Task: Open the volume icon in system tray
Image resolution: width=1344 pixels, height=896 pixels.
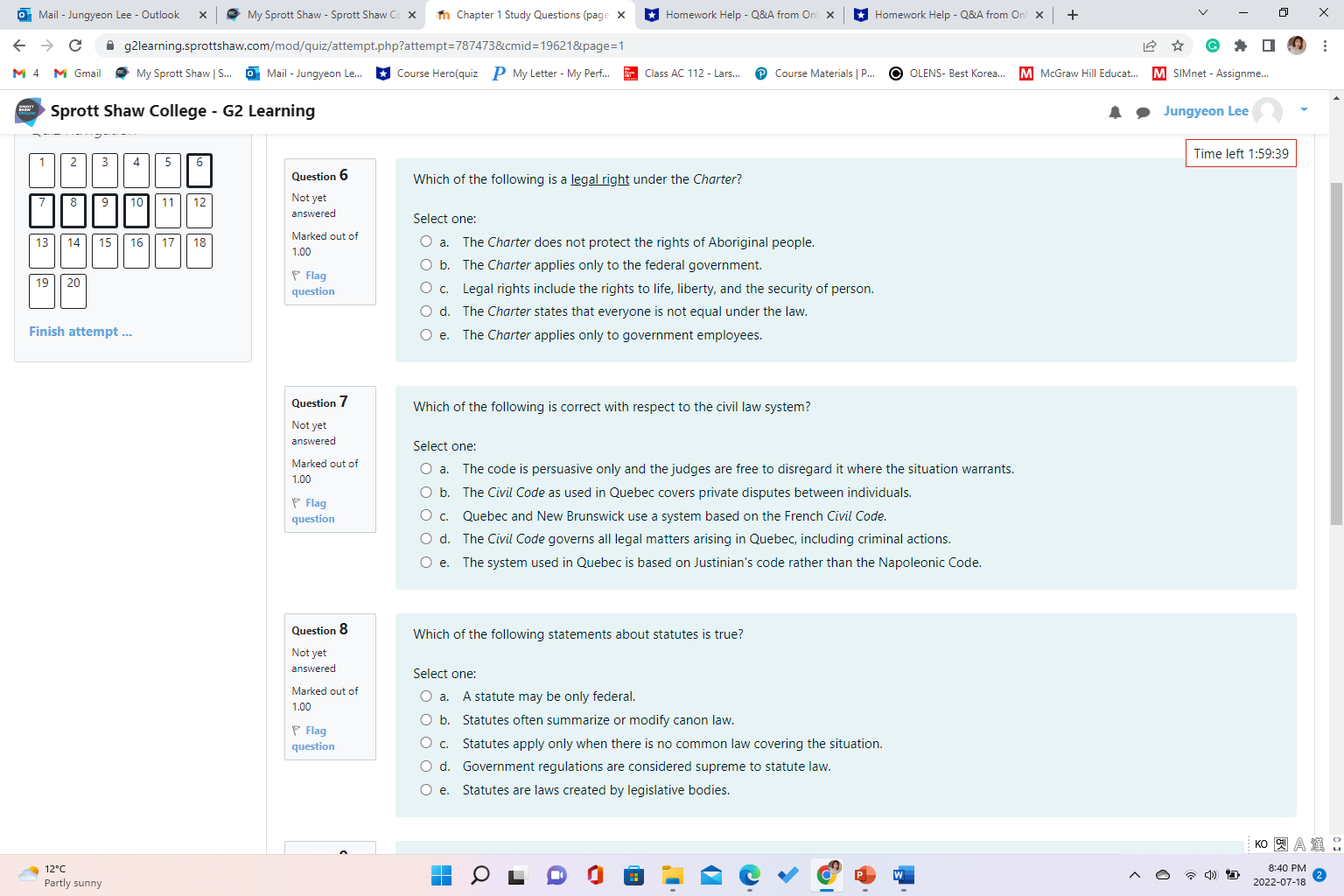Action: click(1211, 875)
